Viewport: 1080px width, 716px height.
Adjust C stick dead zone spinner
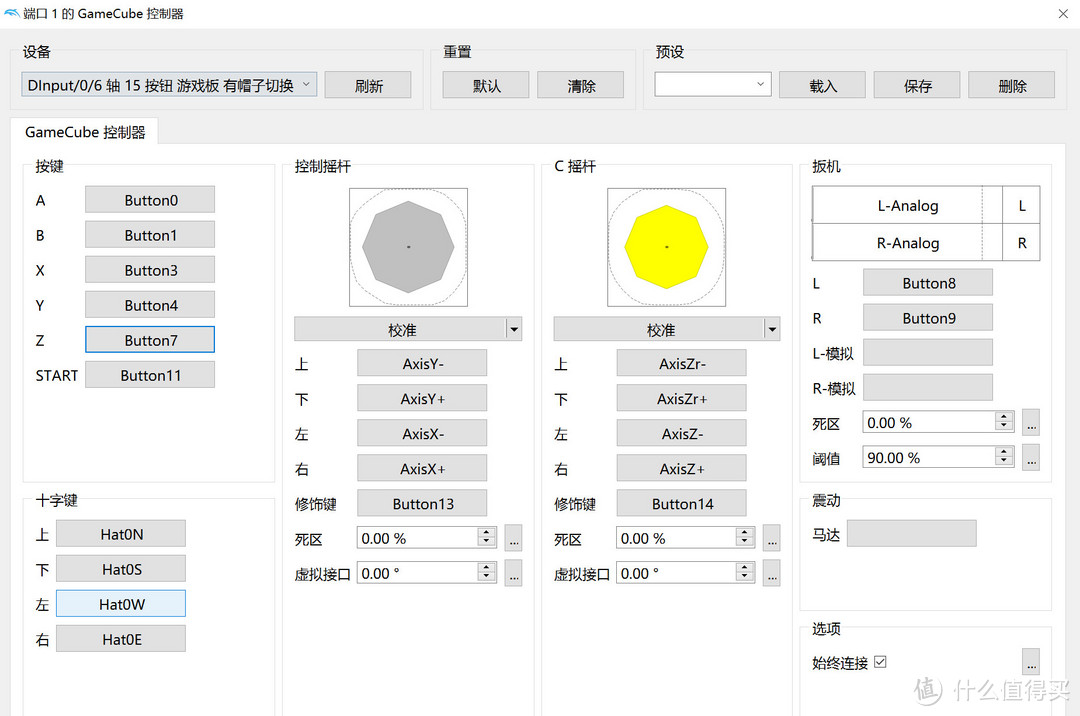745,538
